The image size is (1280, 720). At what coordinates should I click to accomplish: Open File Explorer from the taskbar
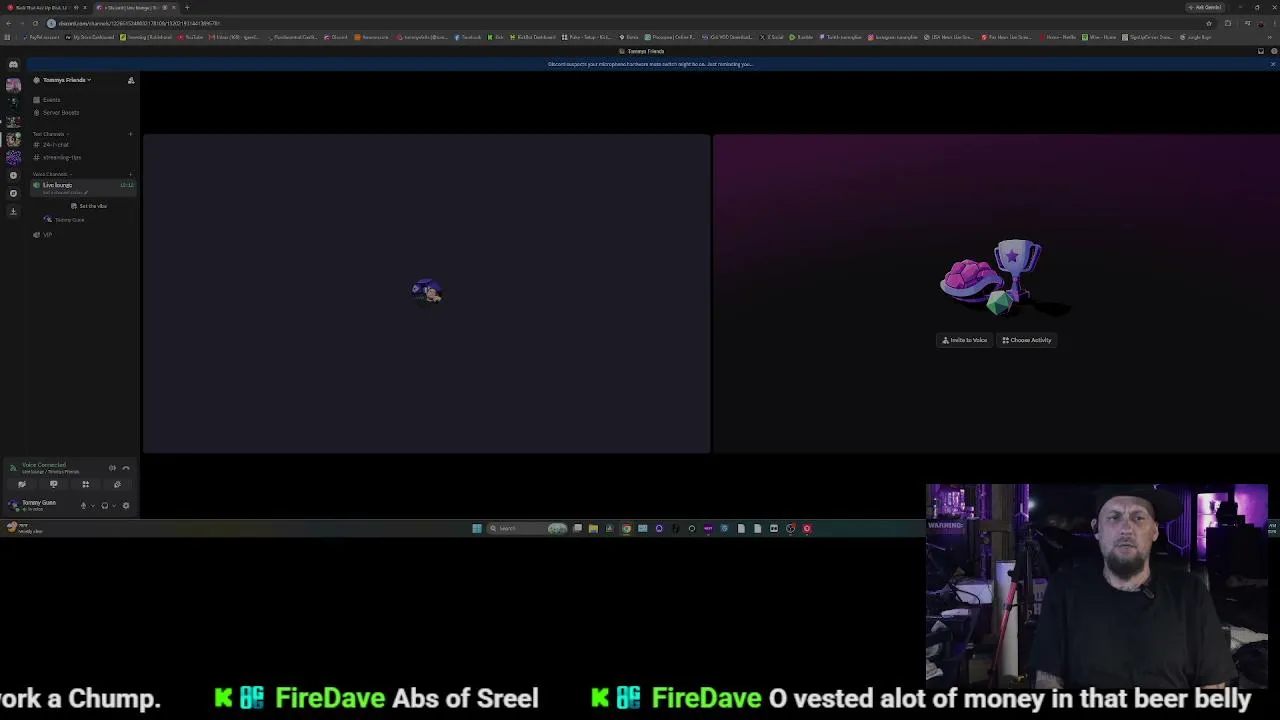[593, 528]
